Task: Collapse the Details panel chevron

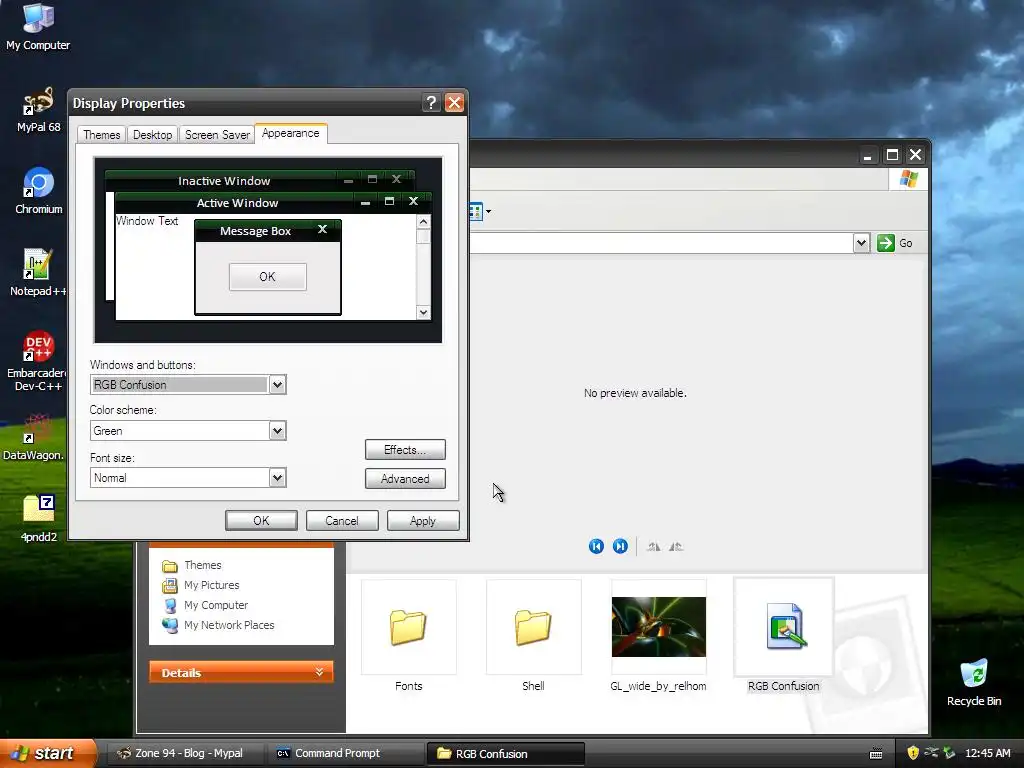Action: 319,672
